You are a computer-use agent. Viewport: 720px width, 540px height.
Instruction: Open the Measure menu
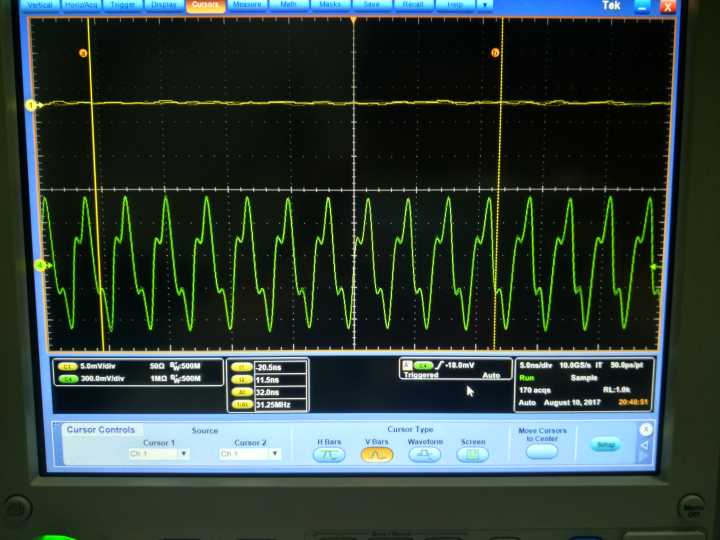coord(247,5)
